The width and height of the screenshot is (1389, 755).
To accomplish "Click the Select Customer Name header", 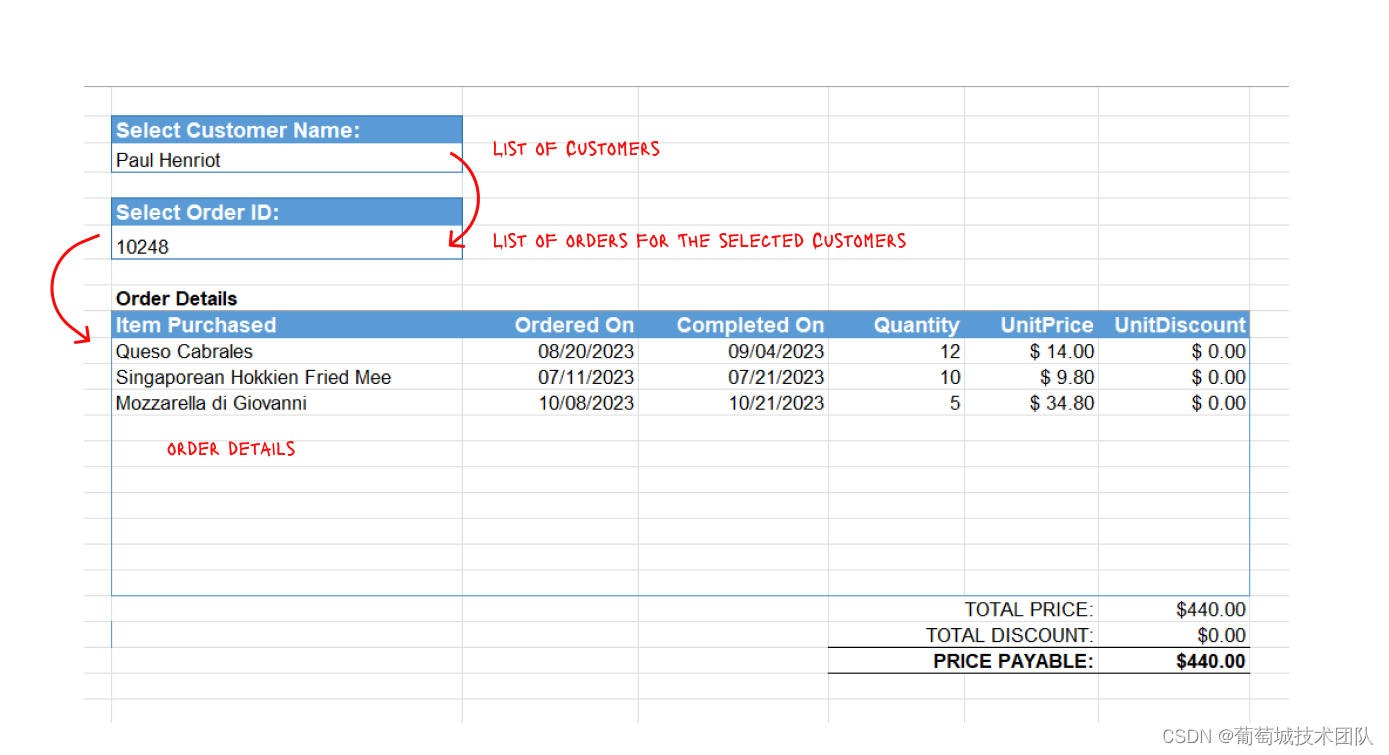I will coord(287,130).
